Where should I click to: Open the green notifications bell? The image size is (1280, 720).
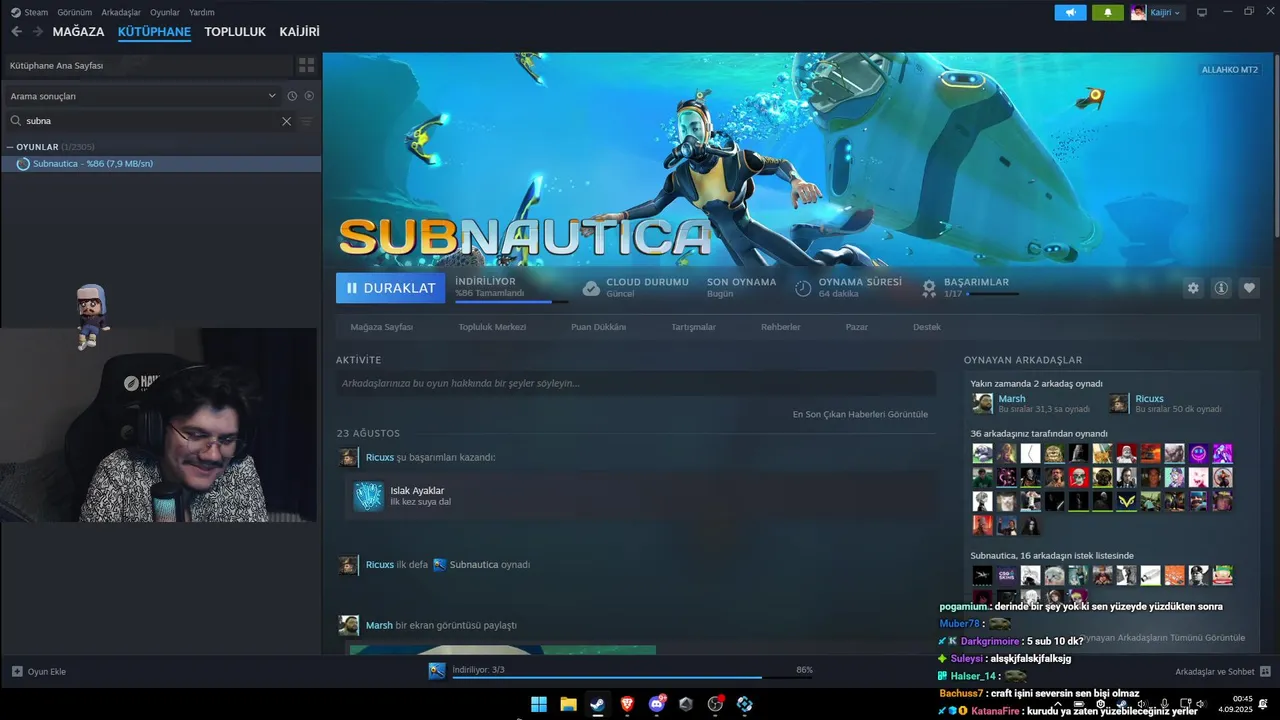(x=1107, y=13)
